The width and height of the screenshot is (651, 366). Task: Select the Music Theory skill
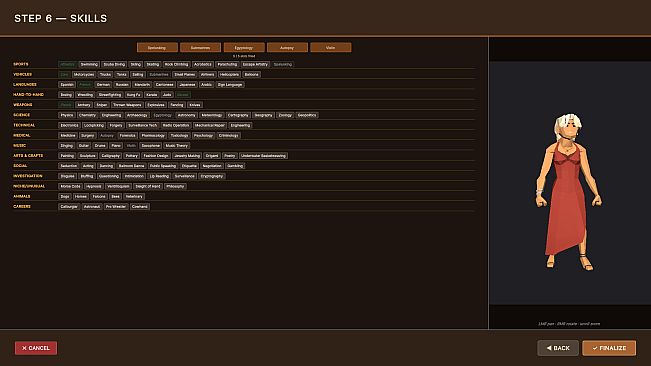176,146
